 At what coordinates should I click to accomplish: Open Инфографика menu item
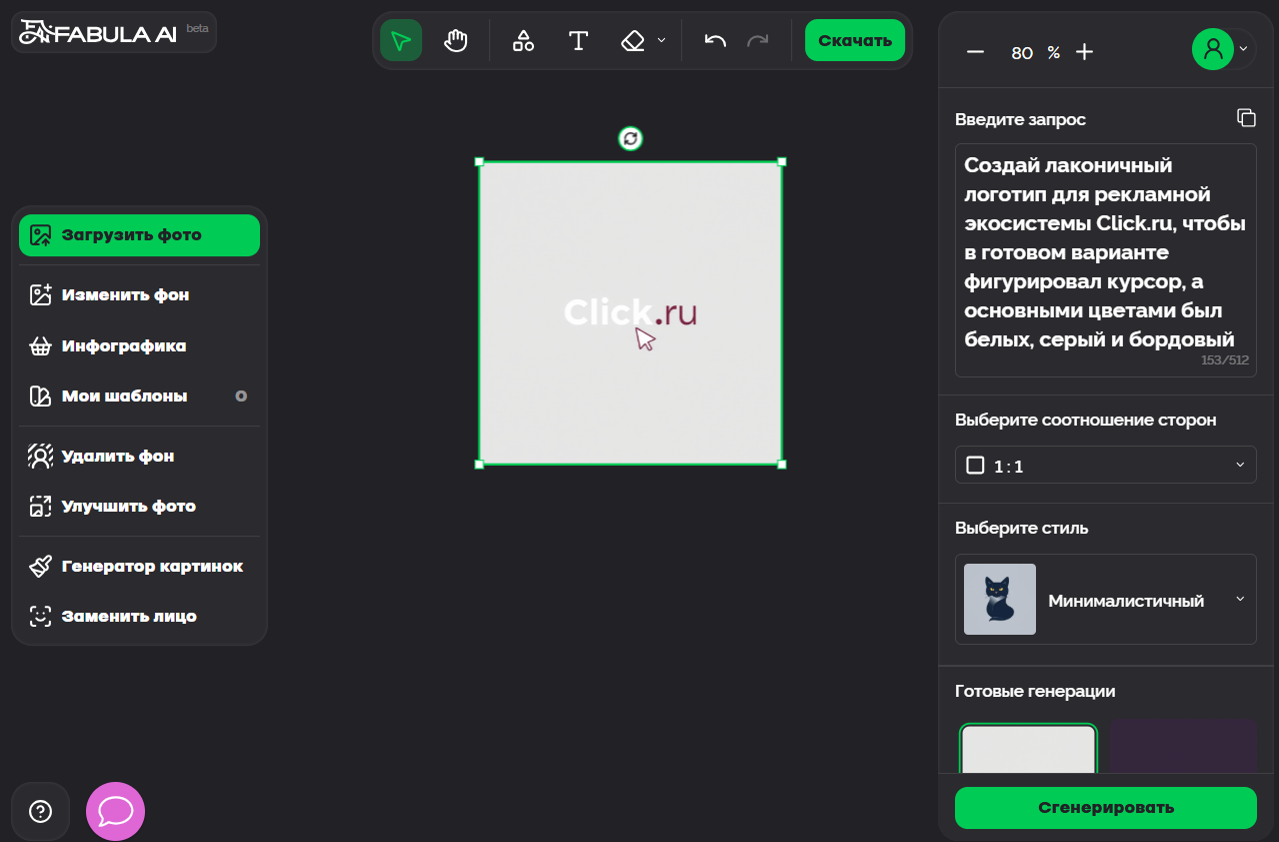[x=139, y=346]
